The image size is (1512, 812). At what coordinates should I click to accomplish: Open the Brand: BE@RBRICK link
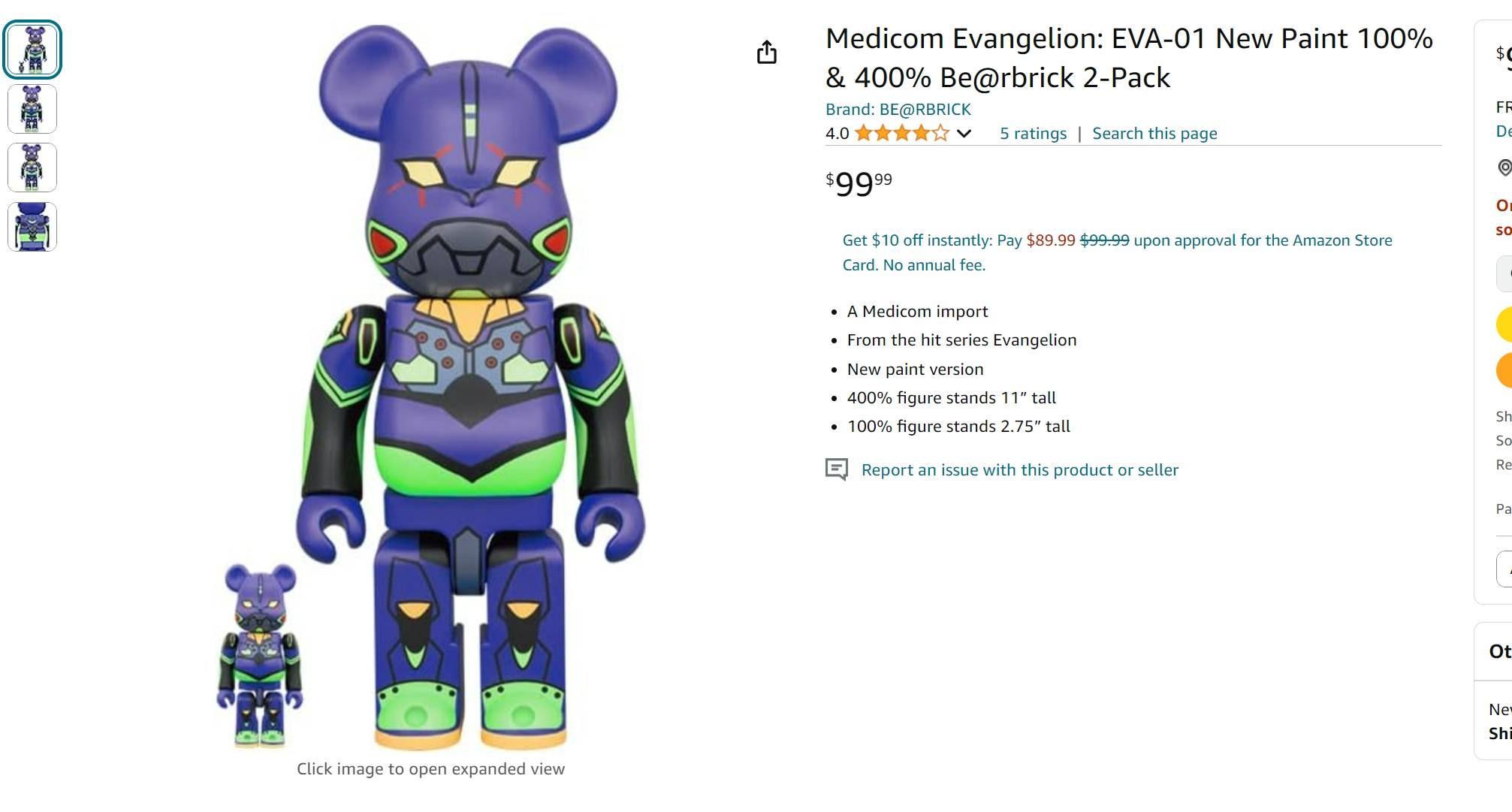pyautogui.click(x=898, y=110)
